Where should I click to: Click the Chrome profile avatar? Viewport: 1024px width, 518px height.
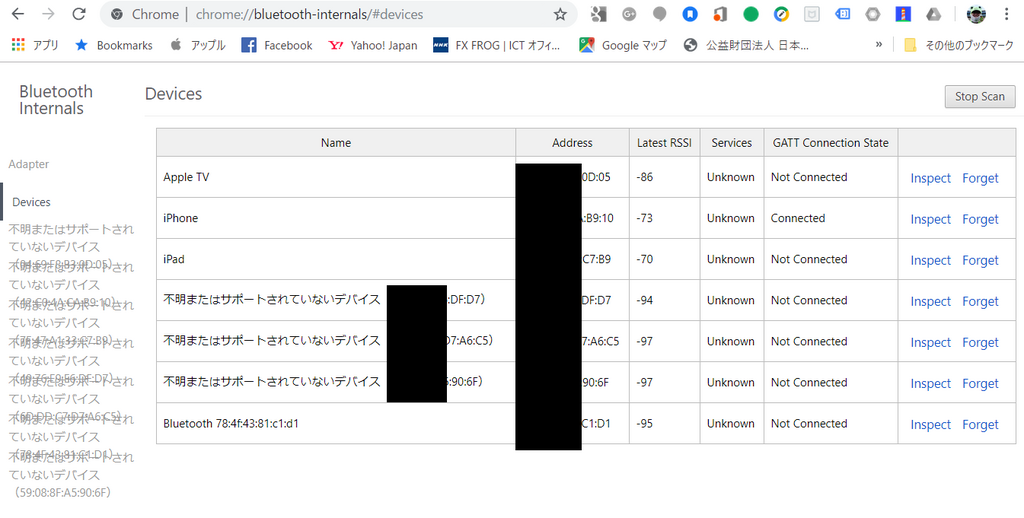976,14
